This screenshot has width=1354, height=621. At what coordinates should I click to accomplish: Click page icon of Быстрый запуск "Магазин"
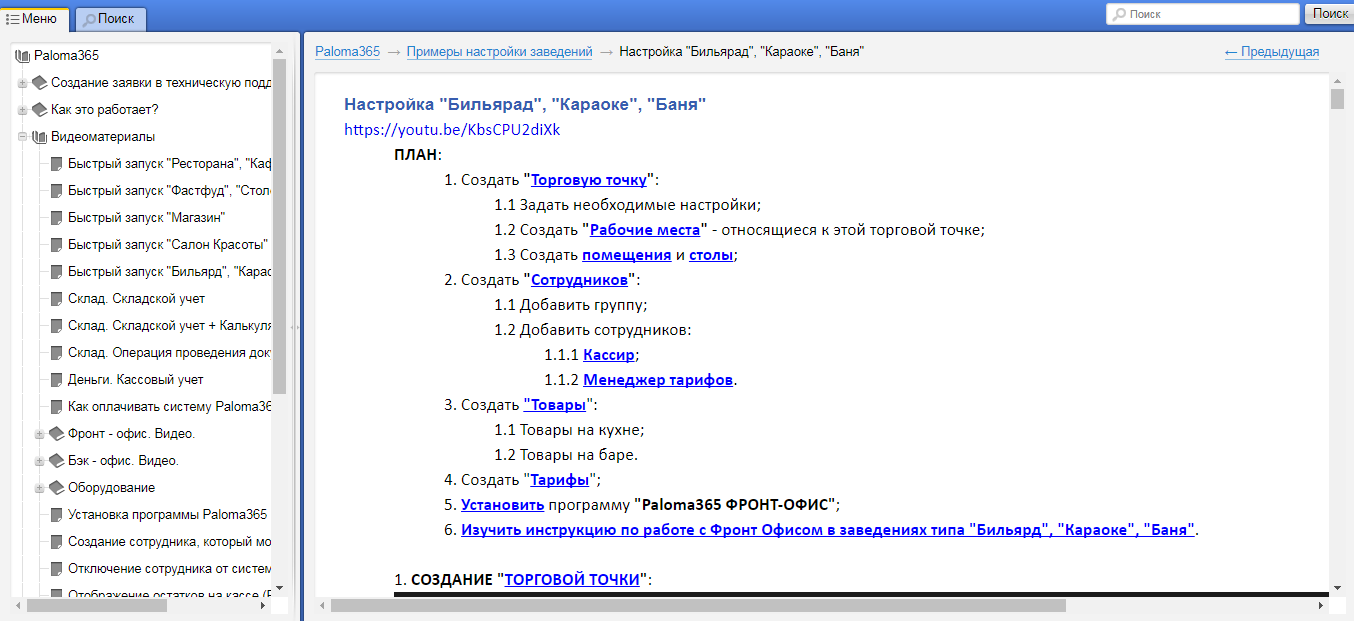coord(57,218)
